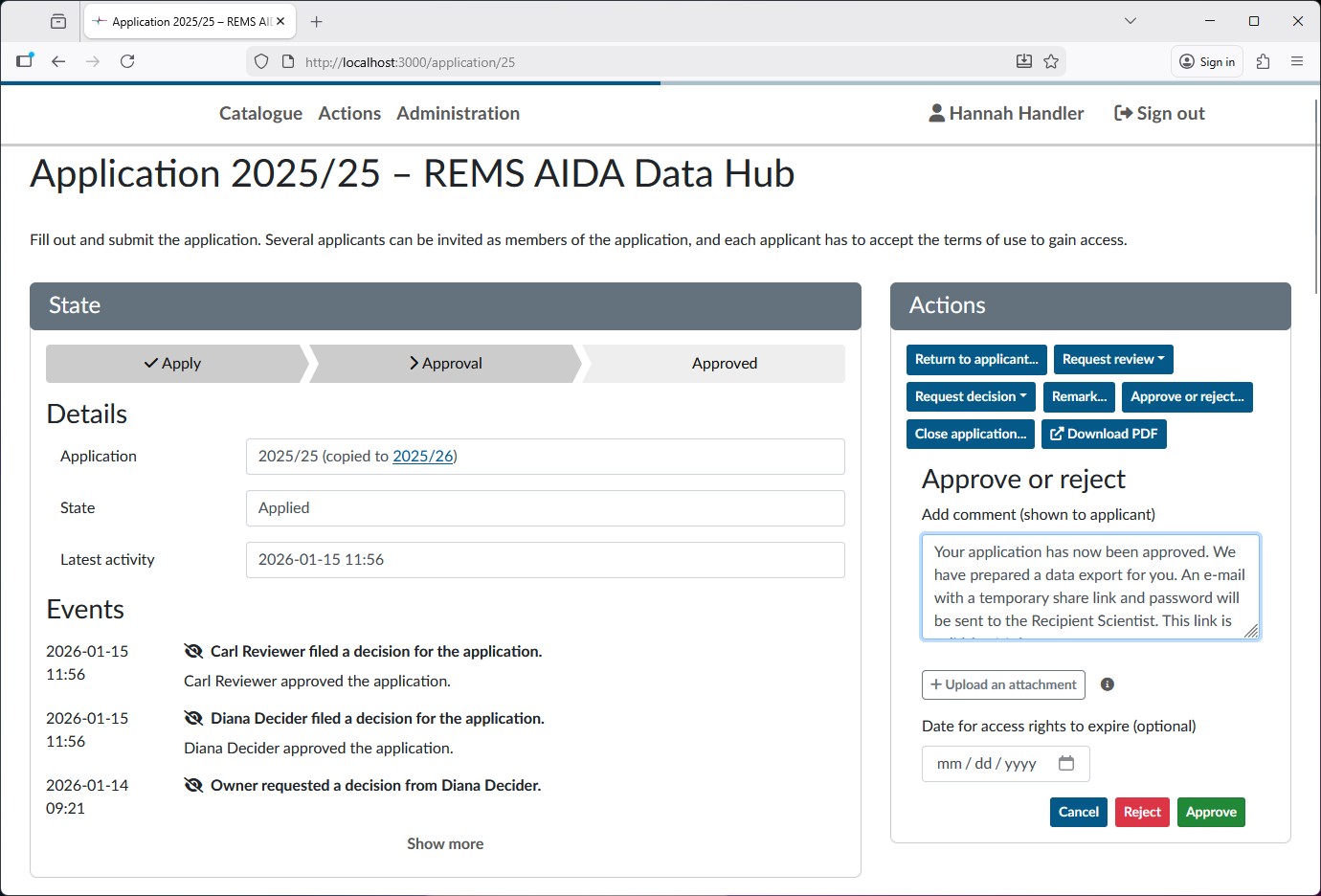This screenshot has height=896, width=1321.
Task: Open the Request decision dropdown
Action: pos(970,396)
